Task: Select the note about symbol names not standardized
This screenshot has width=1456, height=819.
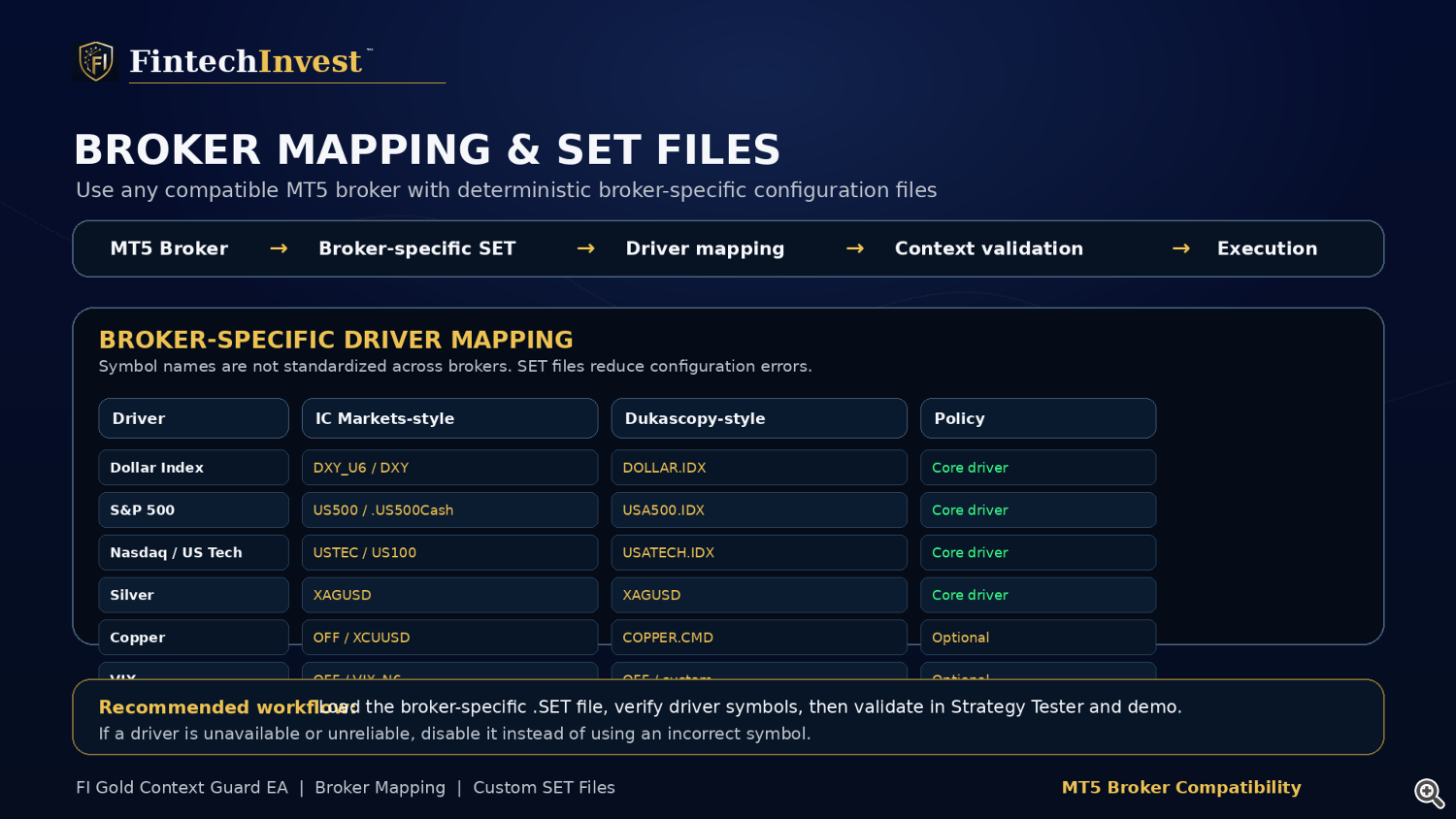Action: [x=455, y=367]
